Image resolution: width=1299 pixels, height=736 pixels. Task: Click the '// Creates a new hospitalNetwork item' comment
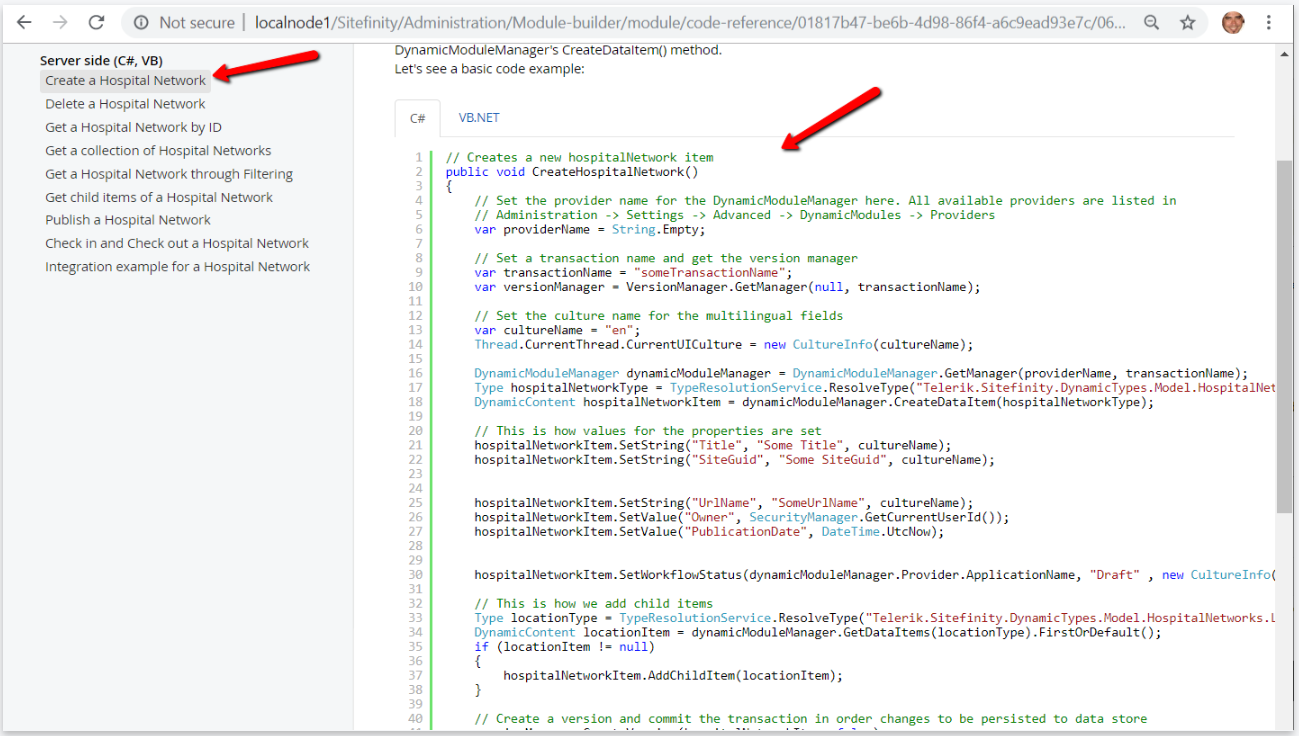point(580,157)
